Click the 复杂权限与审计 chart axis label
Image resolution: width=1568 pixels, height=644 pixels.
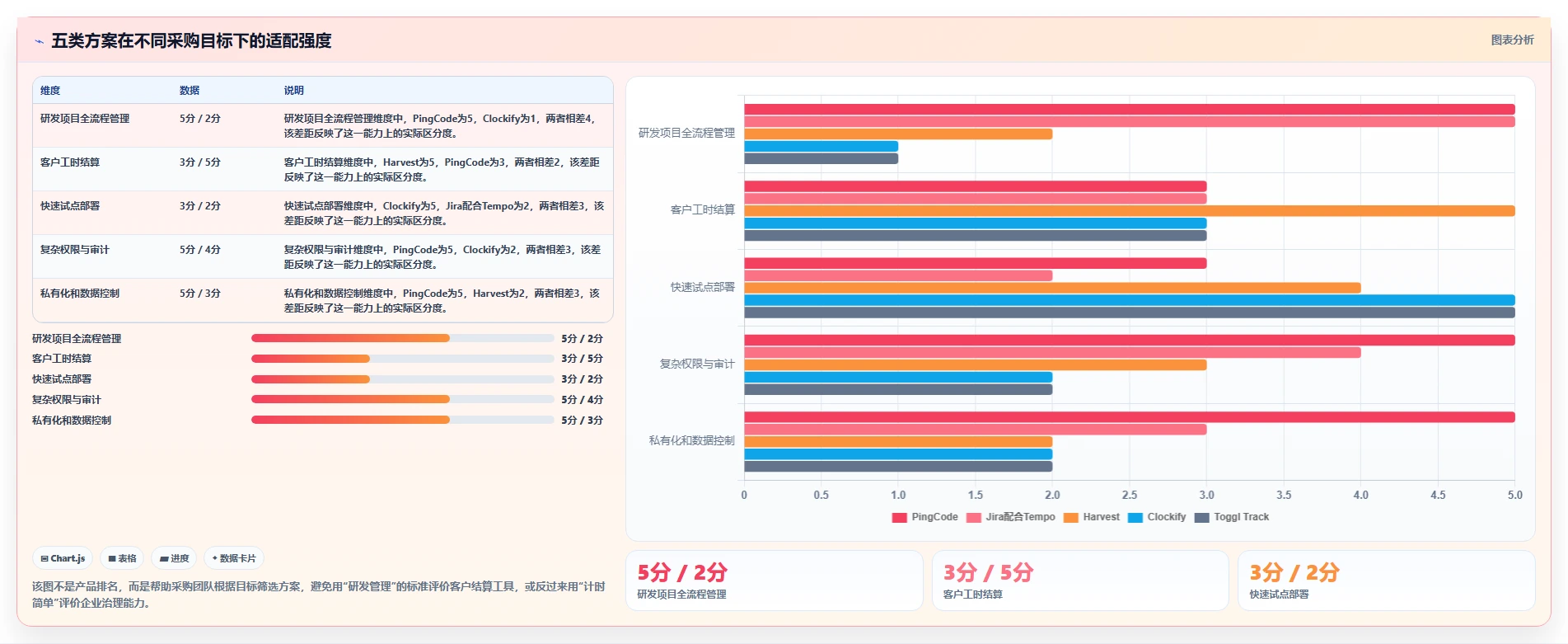tap(697, 364)
